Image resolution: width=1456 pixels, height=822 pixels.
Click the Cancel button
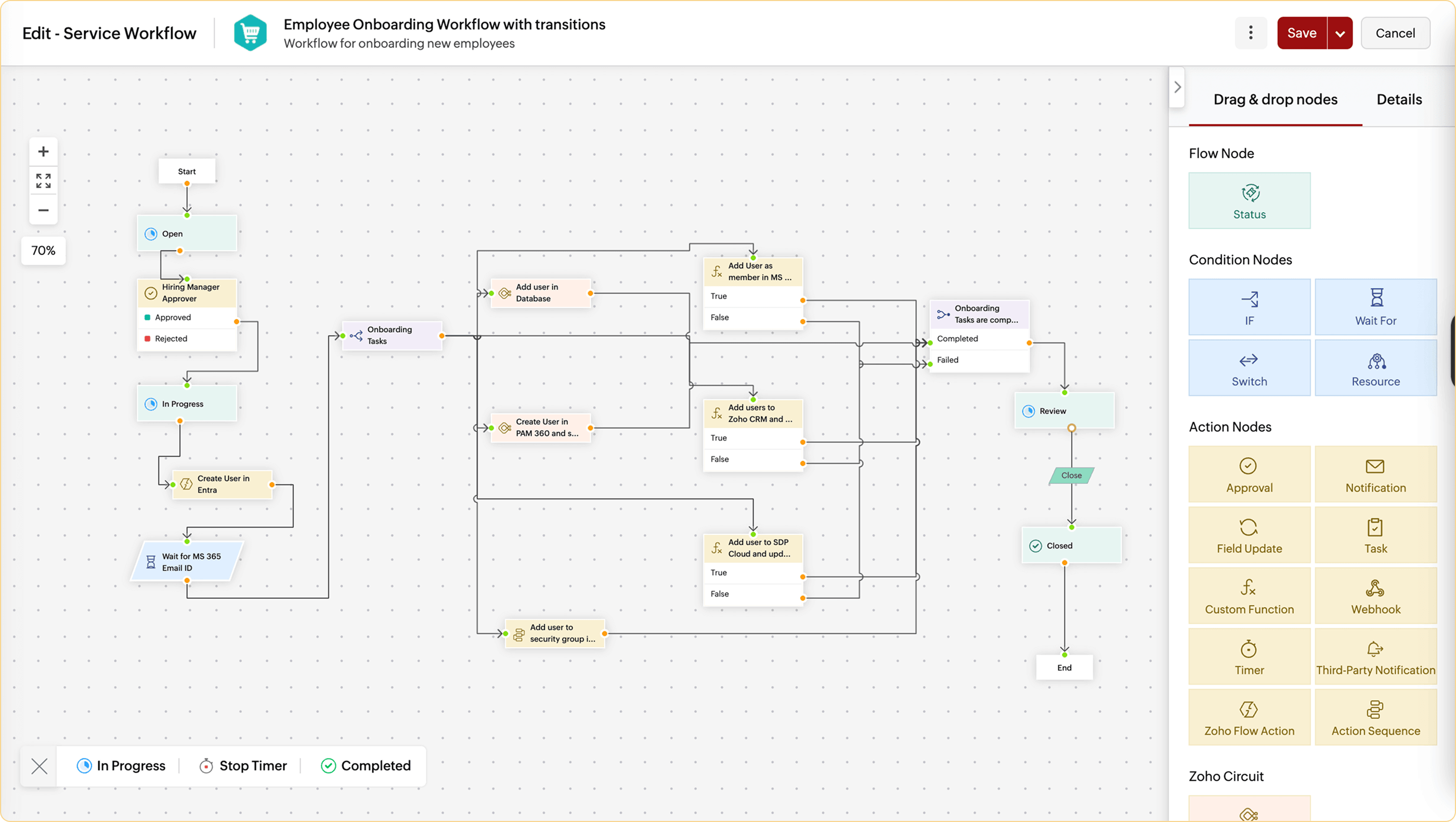tap(1395, 33)
